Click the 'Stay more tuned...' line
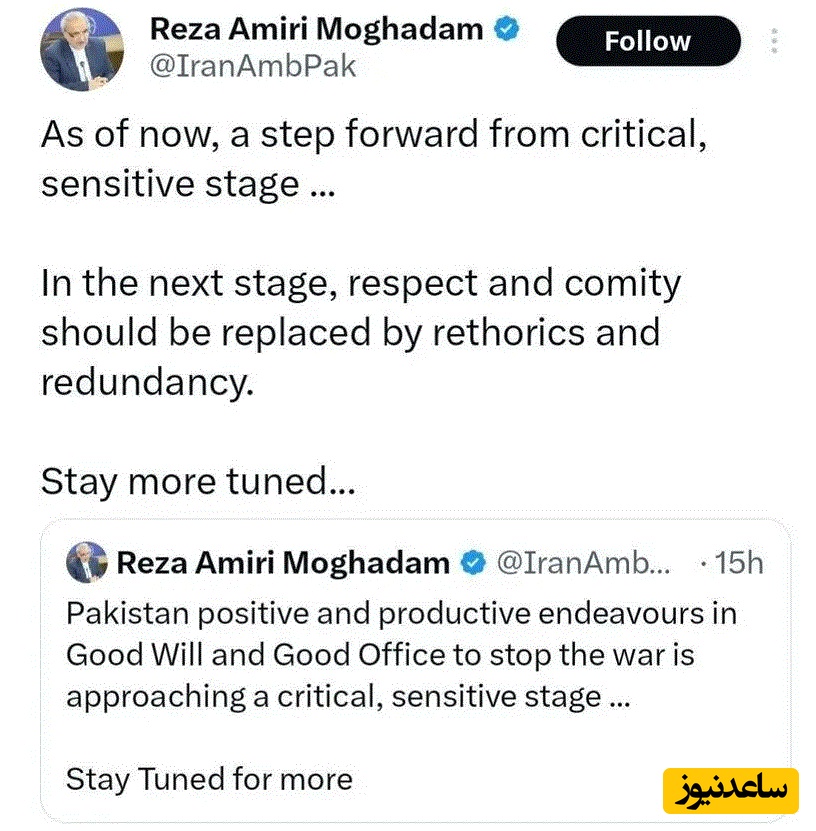 [198, 481]
